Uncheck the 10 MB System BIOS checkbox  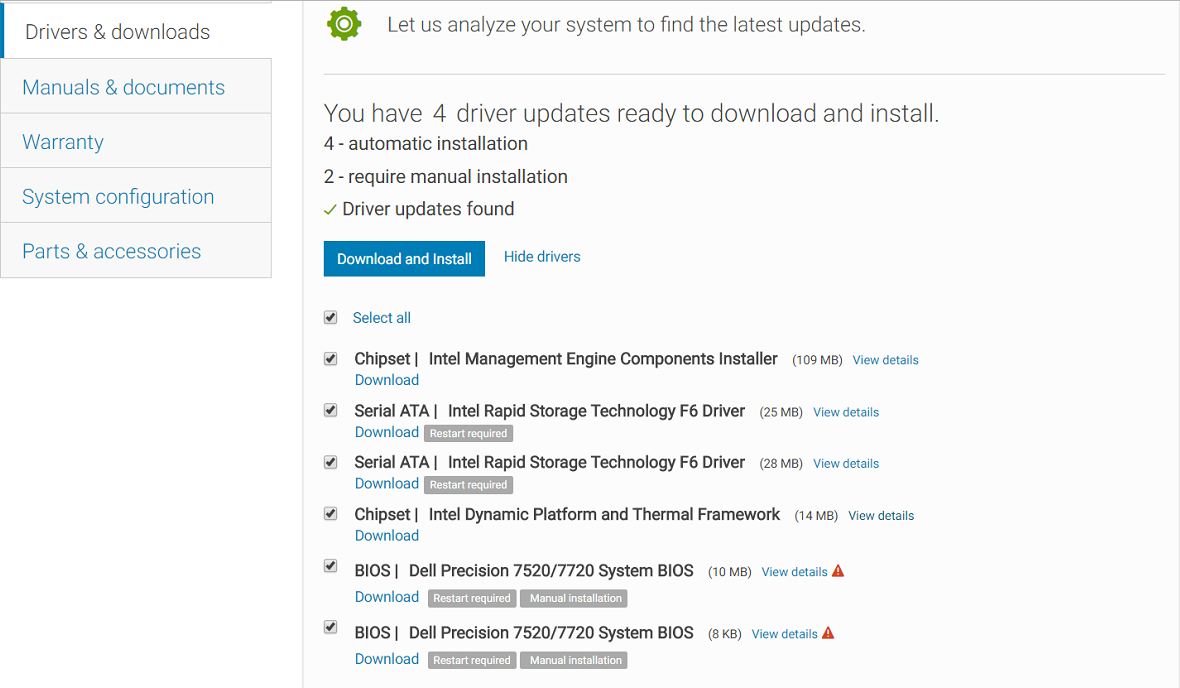click(x=330, y=565)
